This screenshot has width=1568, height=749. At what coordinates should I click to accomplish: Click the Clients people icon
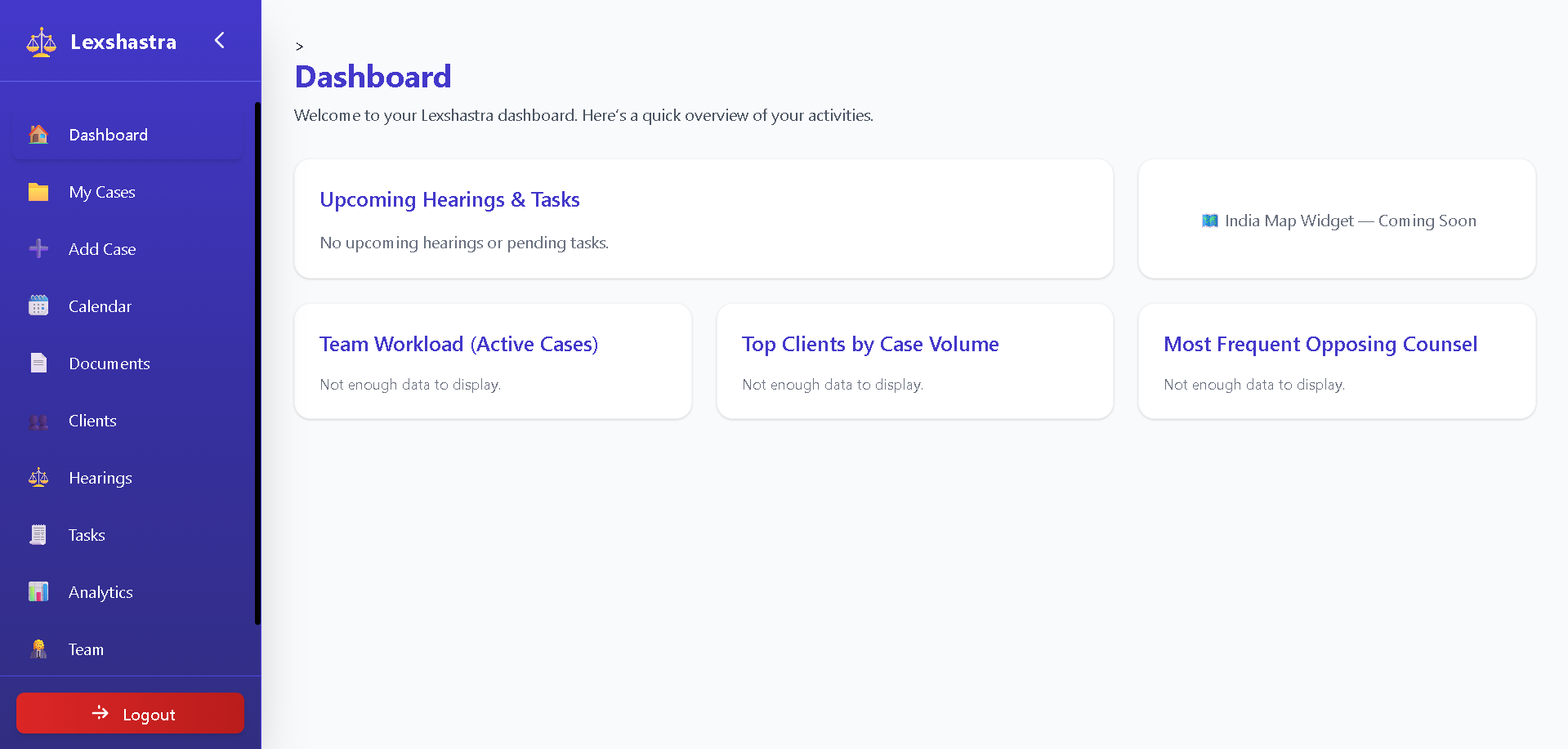(38, 421)
